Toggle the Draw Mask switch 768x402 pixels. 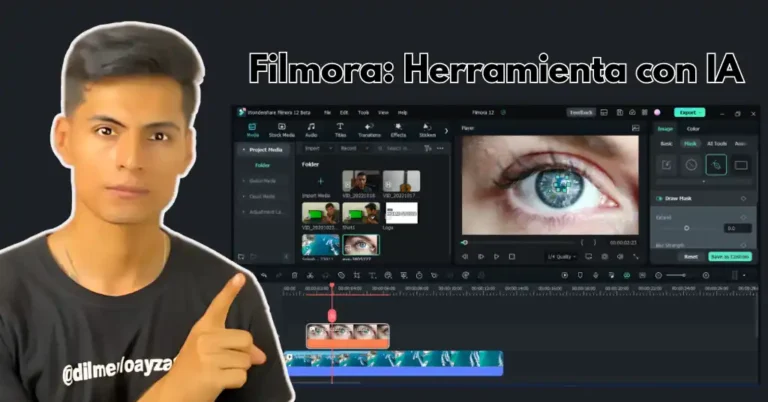pyautogui.click(x=659, y=198)
